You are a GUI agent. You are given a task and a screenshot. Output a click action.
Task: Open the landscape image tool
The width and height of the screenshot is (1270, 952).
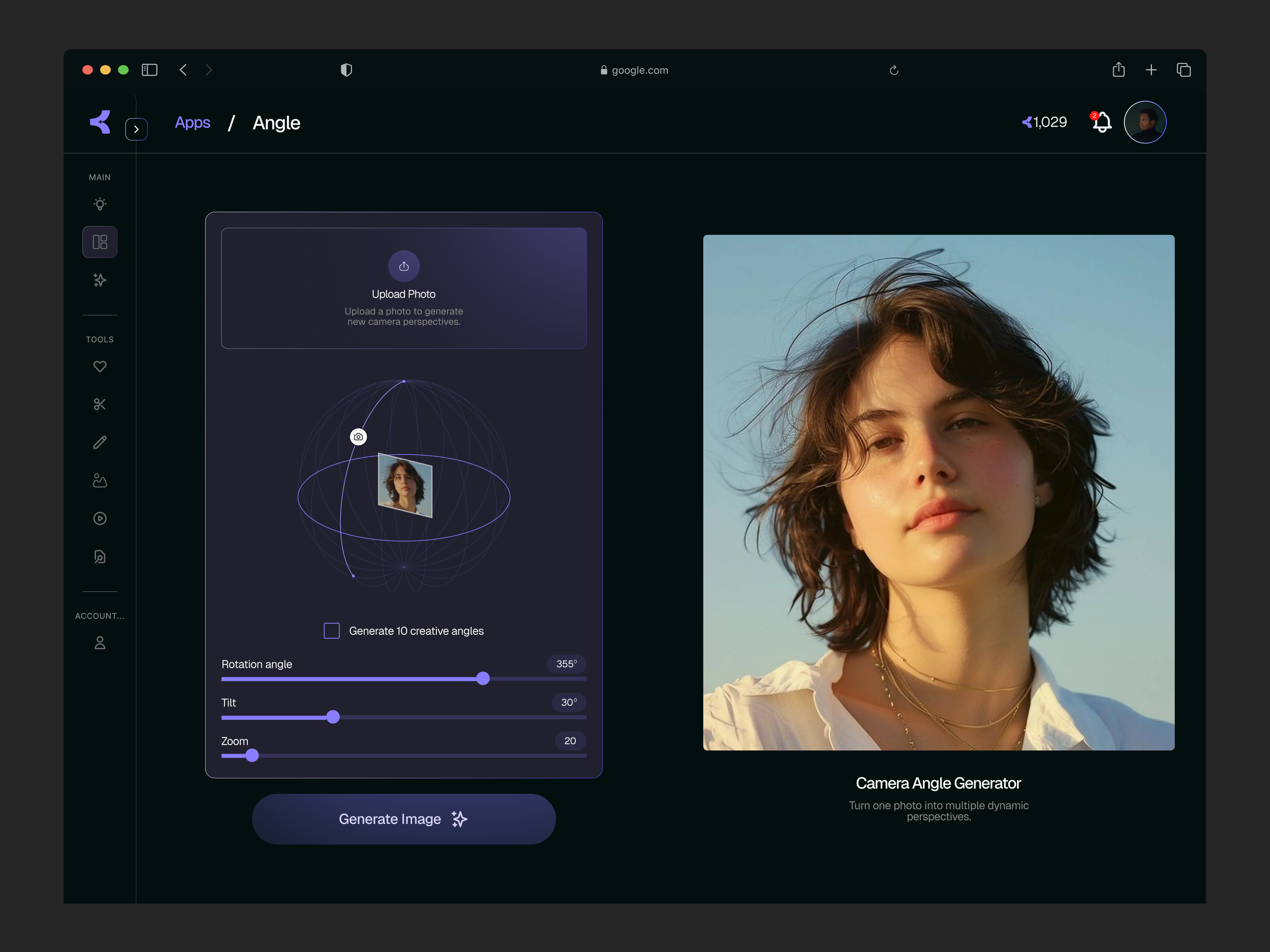tap(100, 480)
